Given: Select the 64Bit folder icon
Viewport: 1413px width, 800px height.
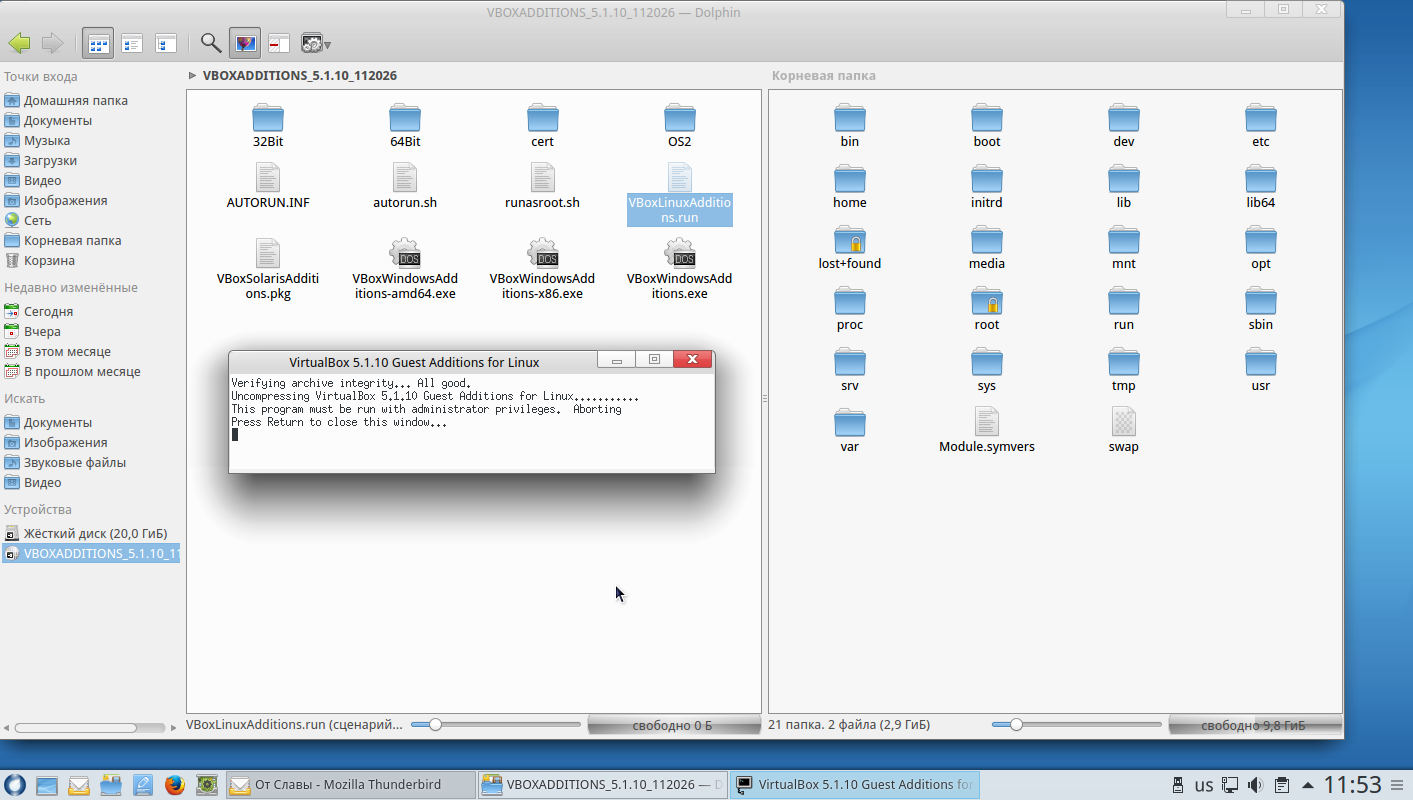Looking at the screenshot, I should (405, 118).
